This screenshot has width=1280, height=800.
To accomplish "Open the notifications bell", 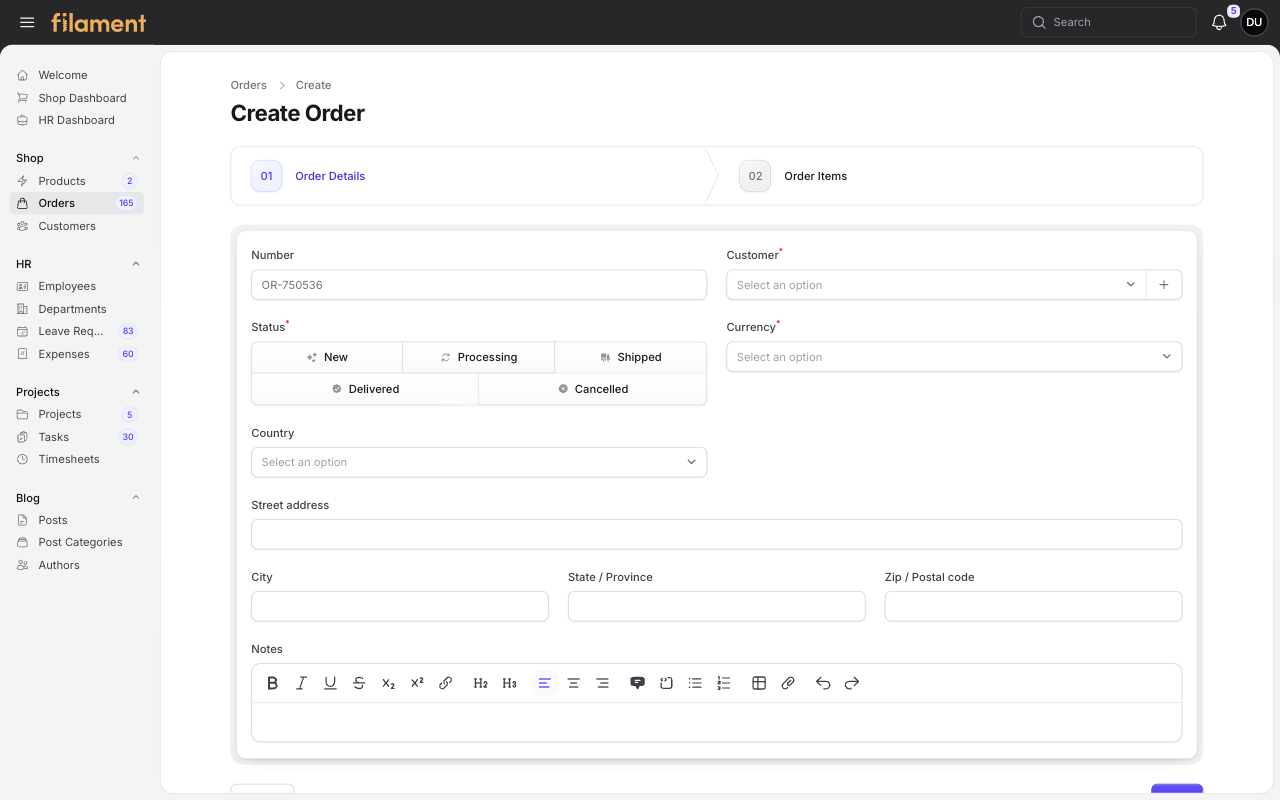I will click(x=1219, y=22).
